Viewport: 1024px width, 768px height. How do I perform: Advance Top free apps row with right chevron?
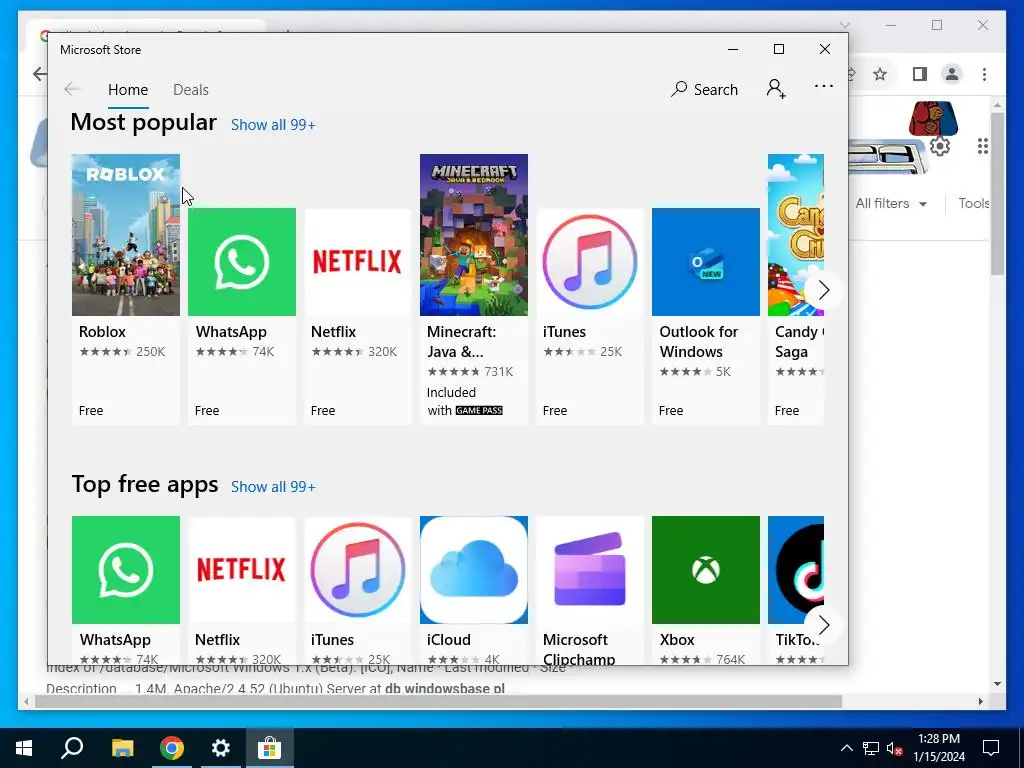point(823,625)
